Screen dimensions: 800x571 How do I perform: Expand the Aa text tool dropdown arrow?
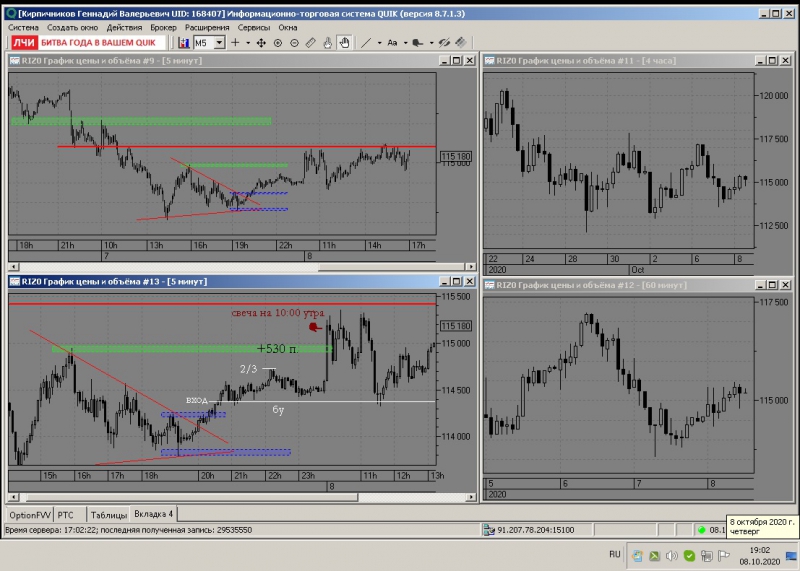click(405, 43)
